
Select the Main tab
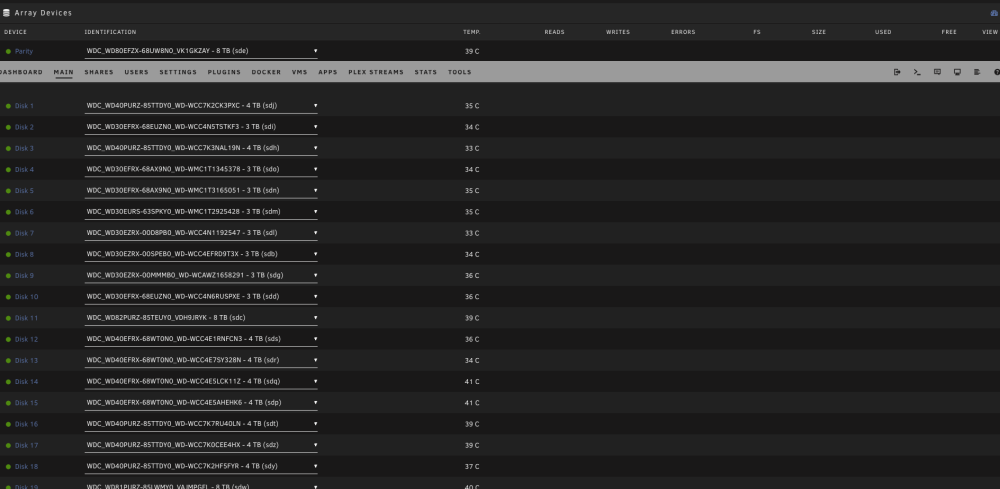63,72
